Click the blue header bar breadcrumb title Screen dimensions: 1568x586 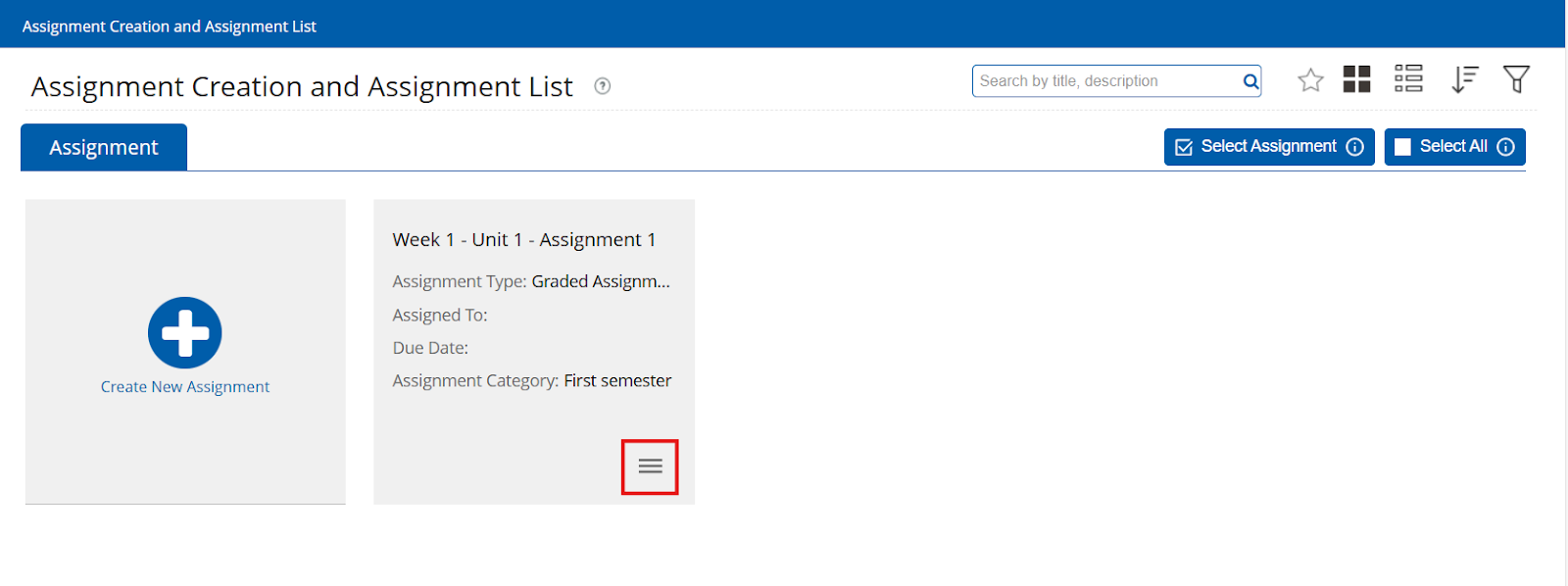point(170,26)
